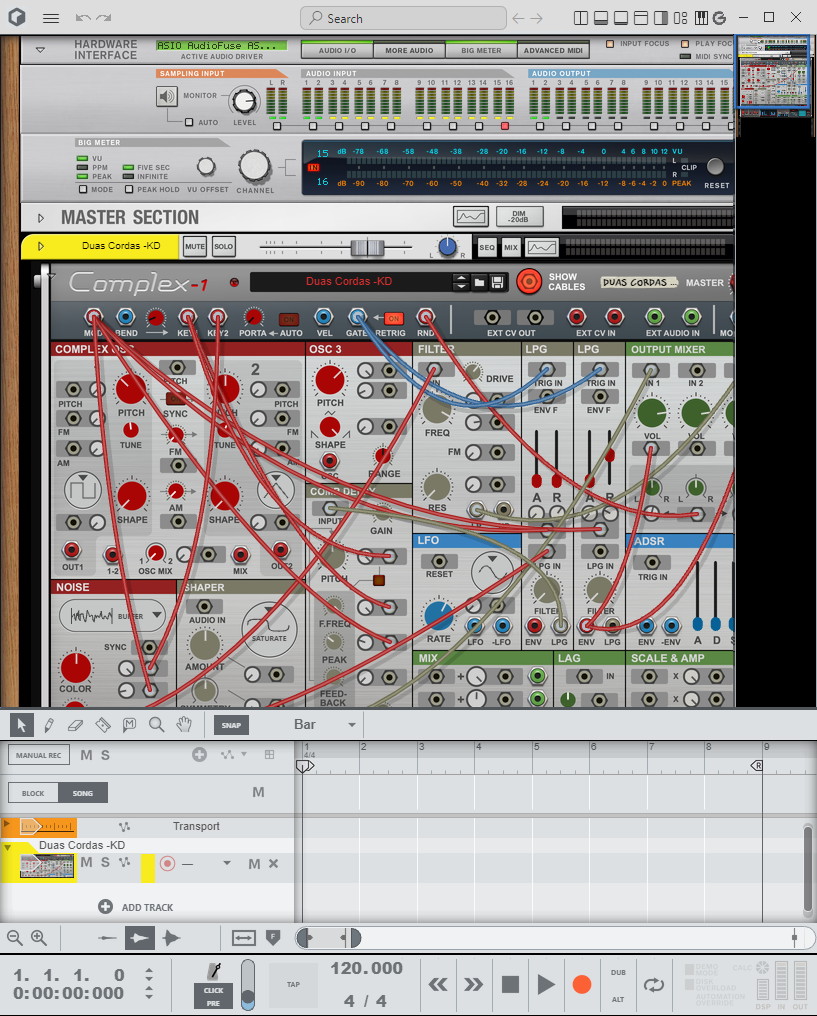Click the plus icon next to Add Track

[x=106, y=906]
